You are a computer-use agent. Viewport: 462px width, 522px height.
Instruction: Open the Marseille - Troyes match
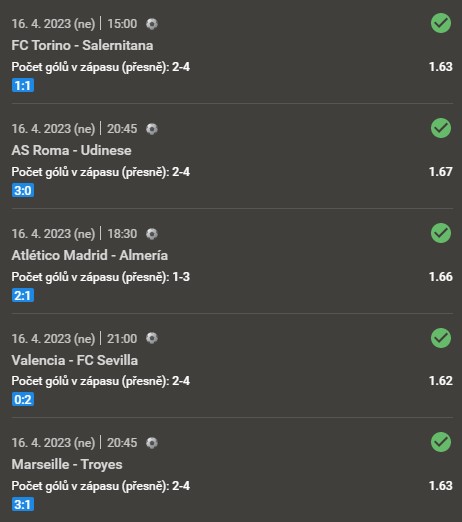tap(67, 465)
